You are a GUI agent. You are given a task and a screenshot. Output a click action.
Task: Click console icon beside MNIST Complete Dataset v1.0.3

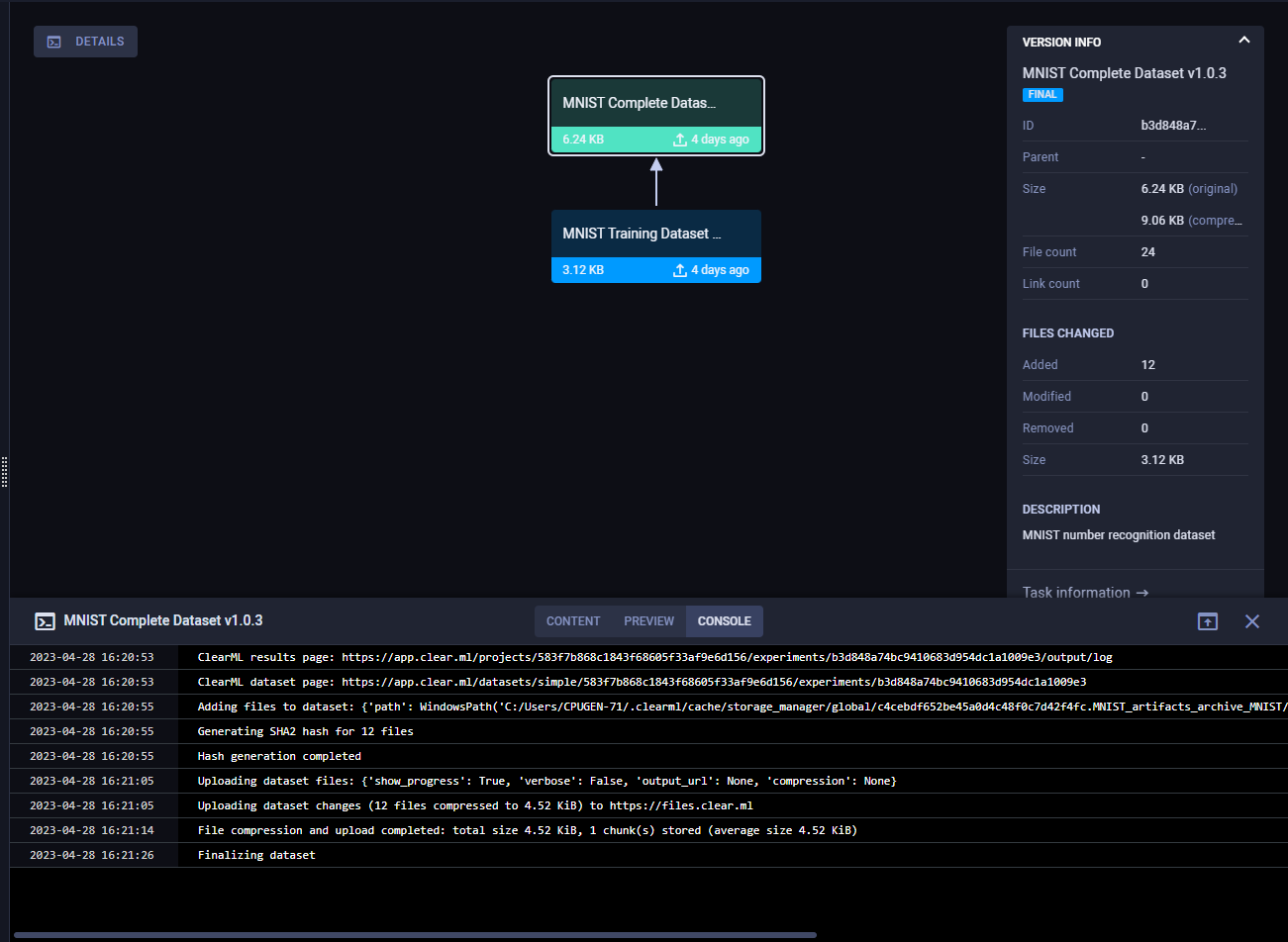(45, 621)
